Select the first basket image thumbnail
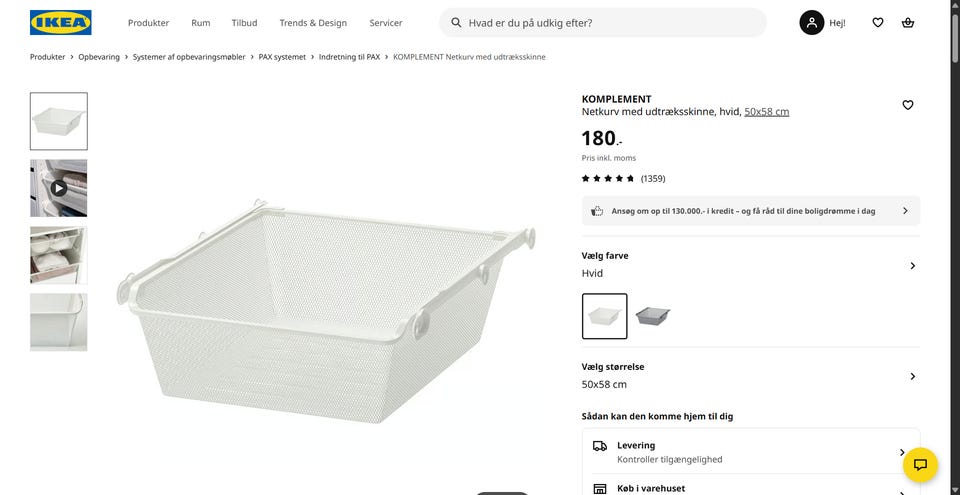The image size is (960, 495). click(x=59, y=121)
